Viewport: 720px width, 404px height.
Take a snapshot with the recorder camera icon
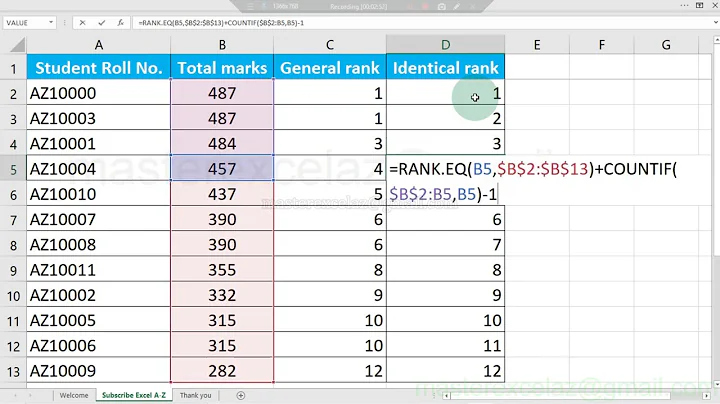pos(441,6)
